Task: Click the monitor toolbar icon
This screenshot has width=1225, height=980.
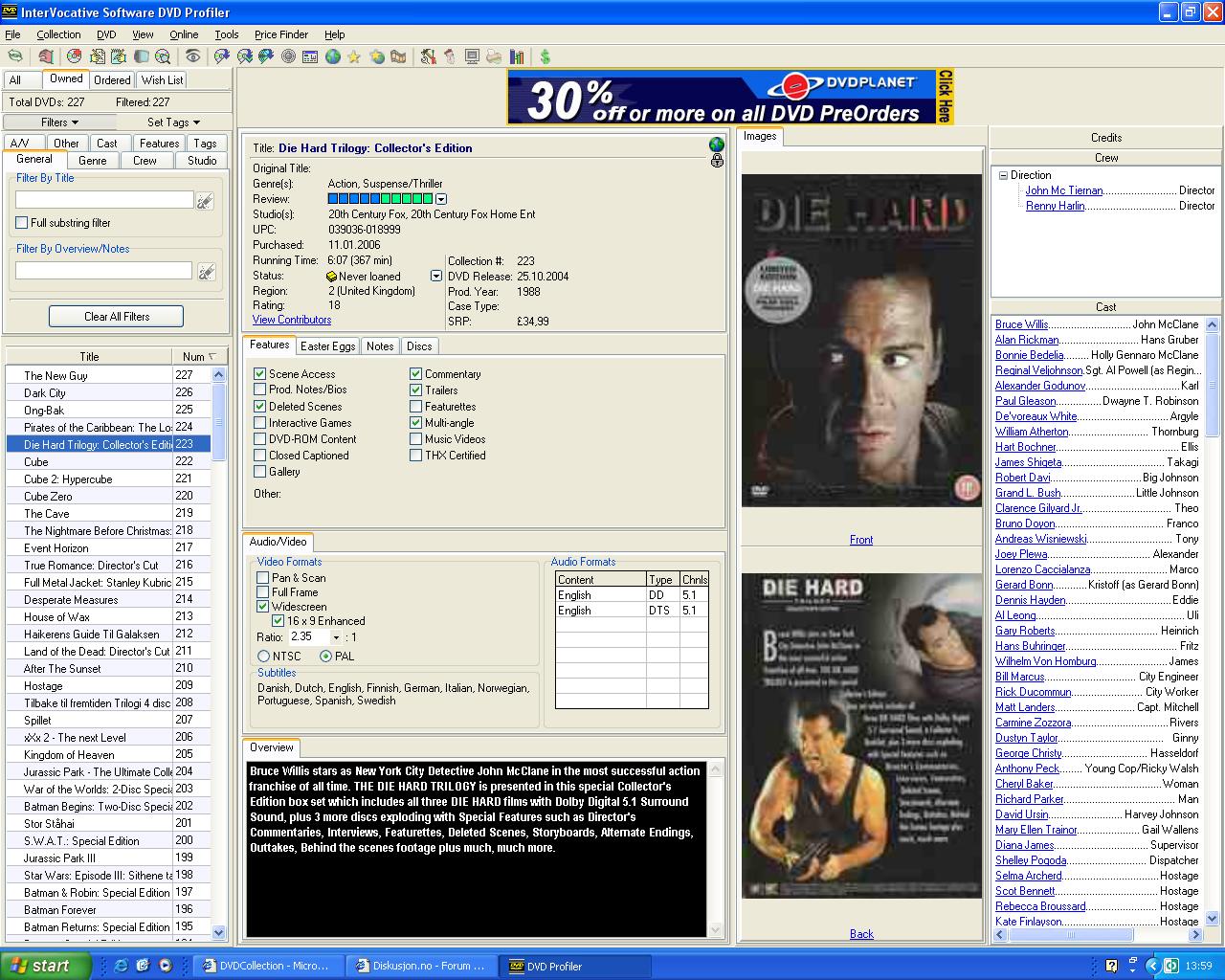Action: point(472,56)
